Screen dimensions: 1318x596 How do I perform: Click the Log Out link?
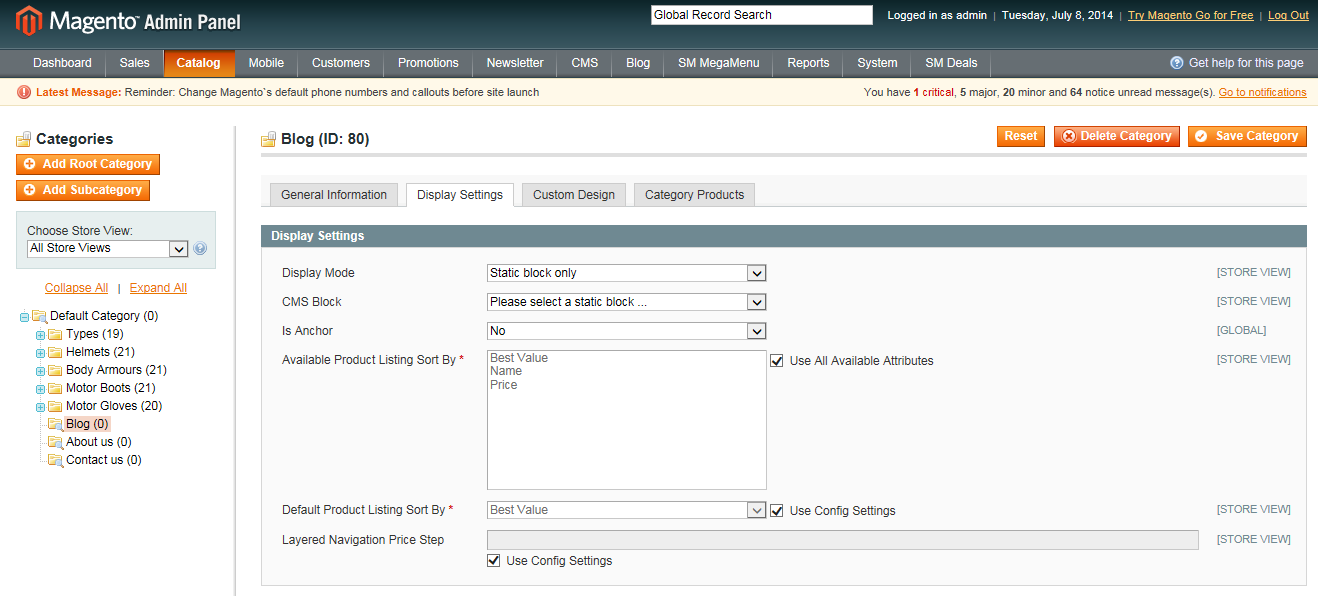pyautogui.click(x=1288, y=15)
